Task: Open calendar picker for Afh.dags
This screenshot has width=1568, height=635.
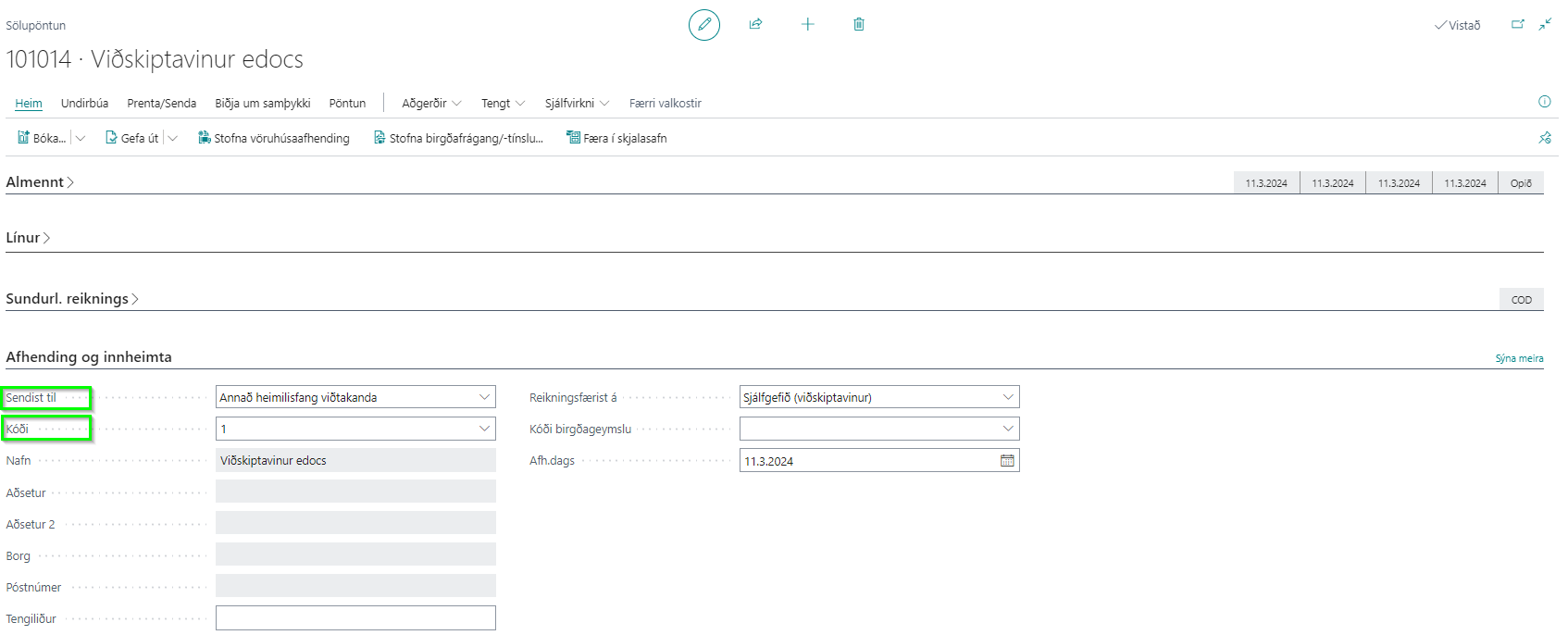Action: 1007,461
